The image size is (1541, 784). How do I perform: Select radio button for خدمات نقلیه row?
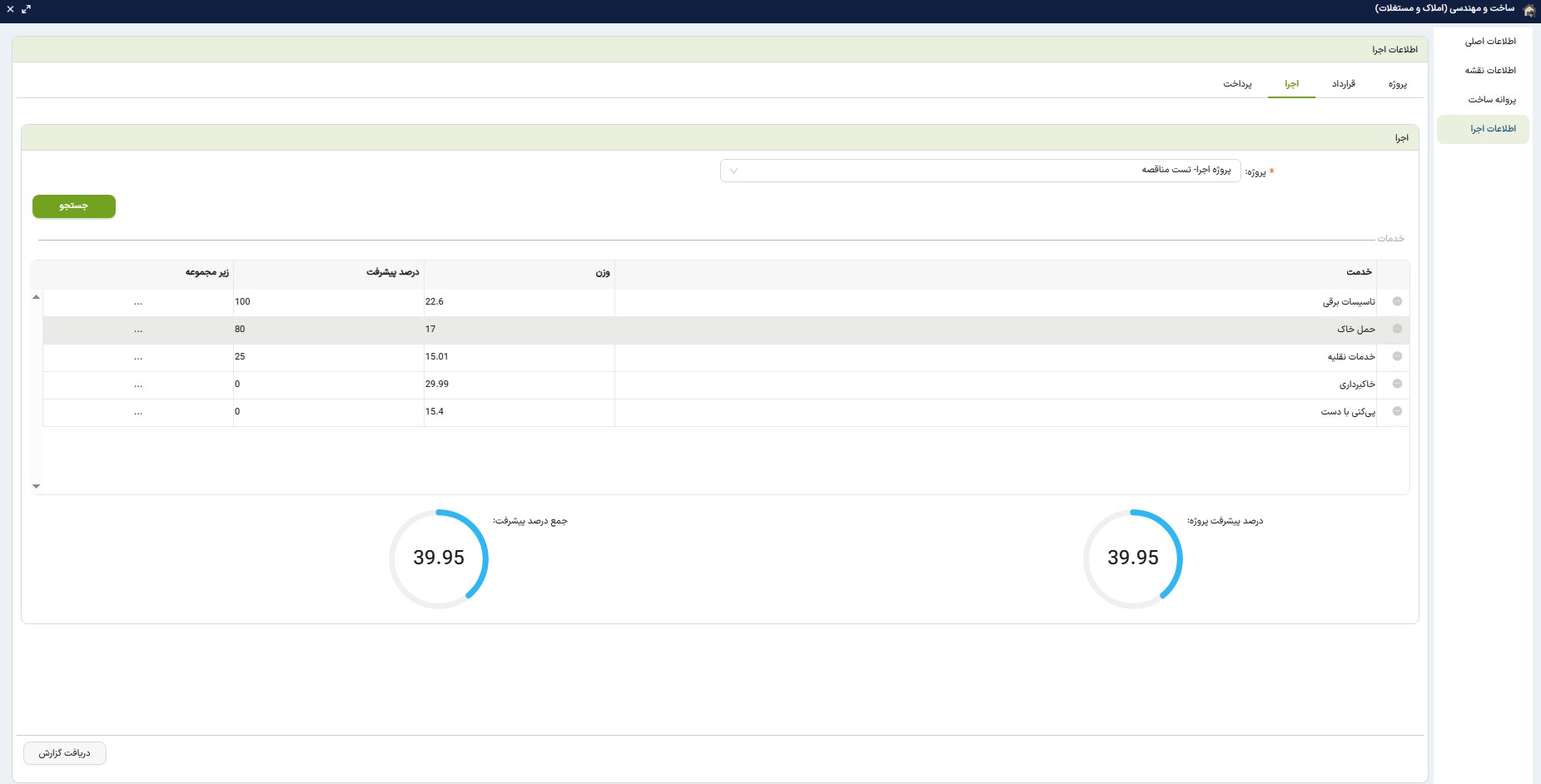(x=1397, y=357)
